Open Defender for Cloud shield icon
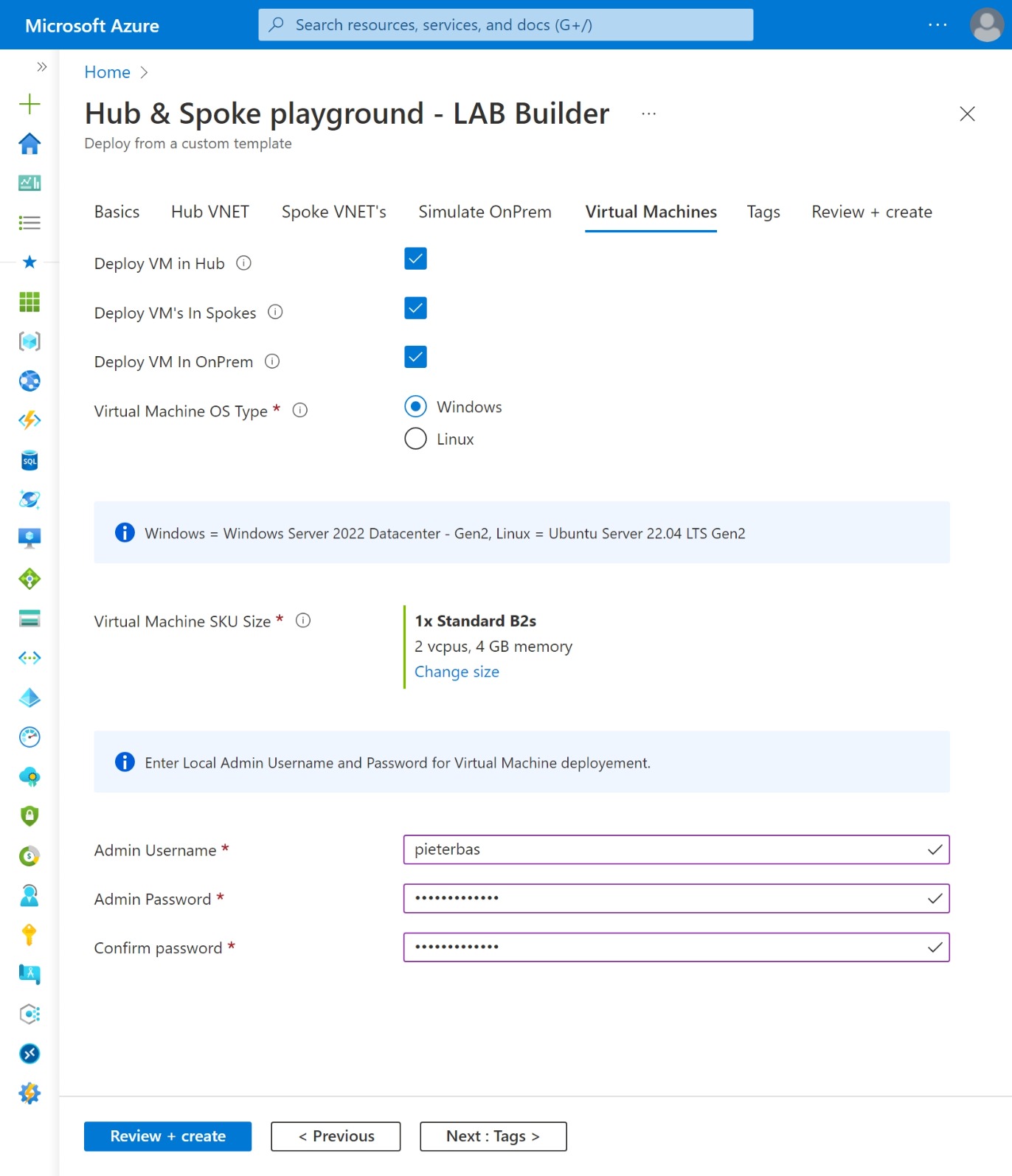 30,816
